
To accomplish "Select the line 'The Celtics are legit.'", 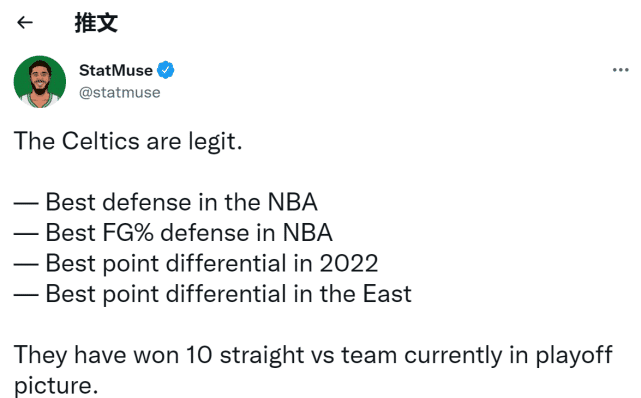I will tap(128, 141).
